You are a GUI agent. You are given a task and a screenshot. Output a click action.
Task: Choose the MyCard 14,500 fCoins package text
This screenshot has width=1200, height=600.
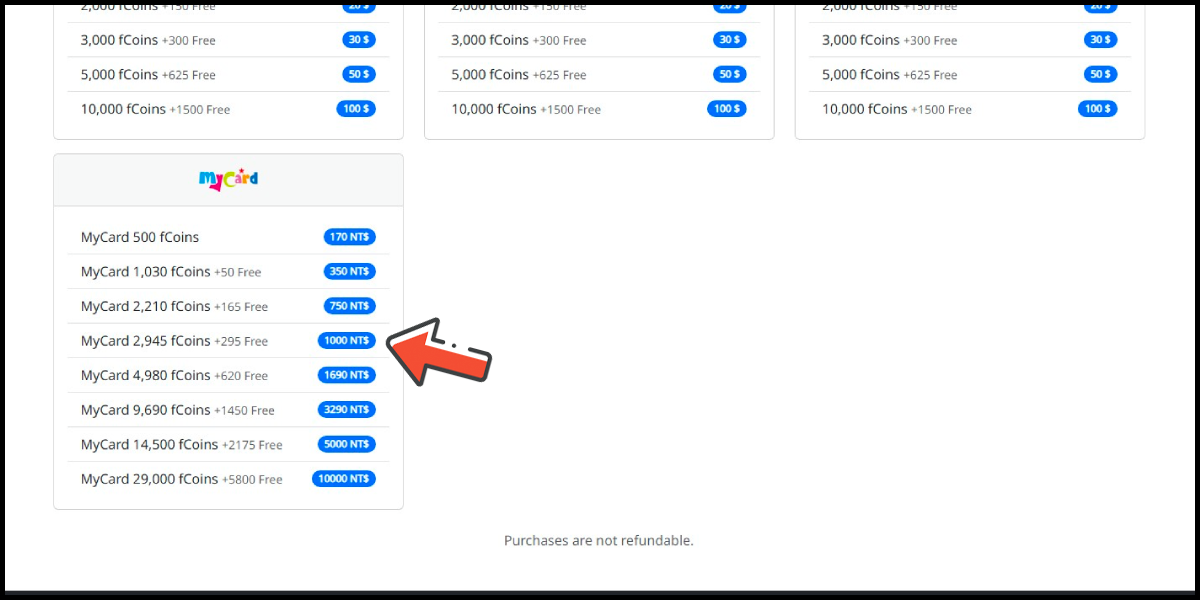click(149, 444)
